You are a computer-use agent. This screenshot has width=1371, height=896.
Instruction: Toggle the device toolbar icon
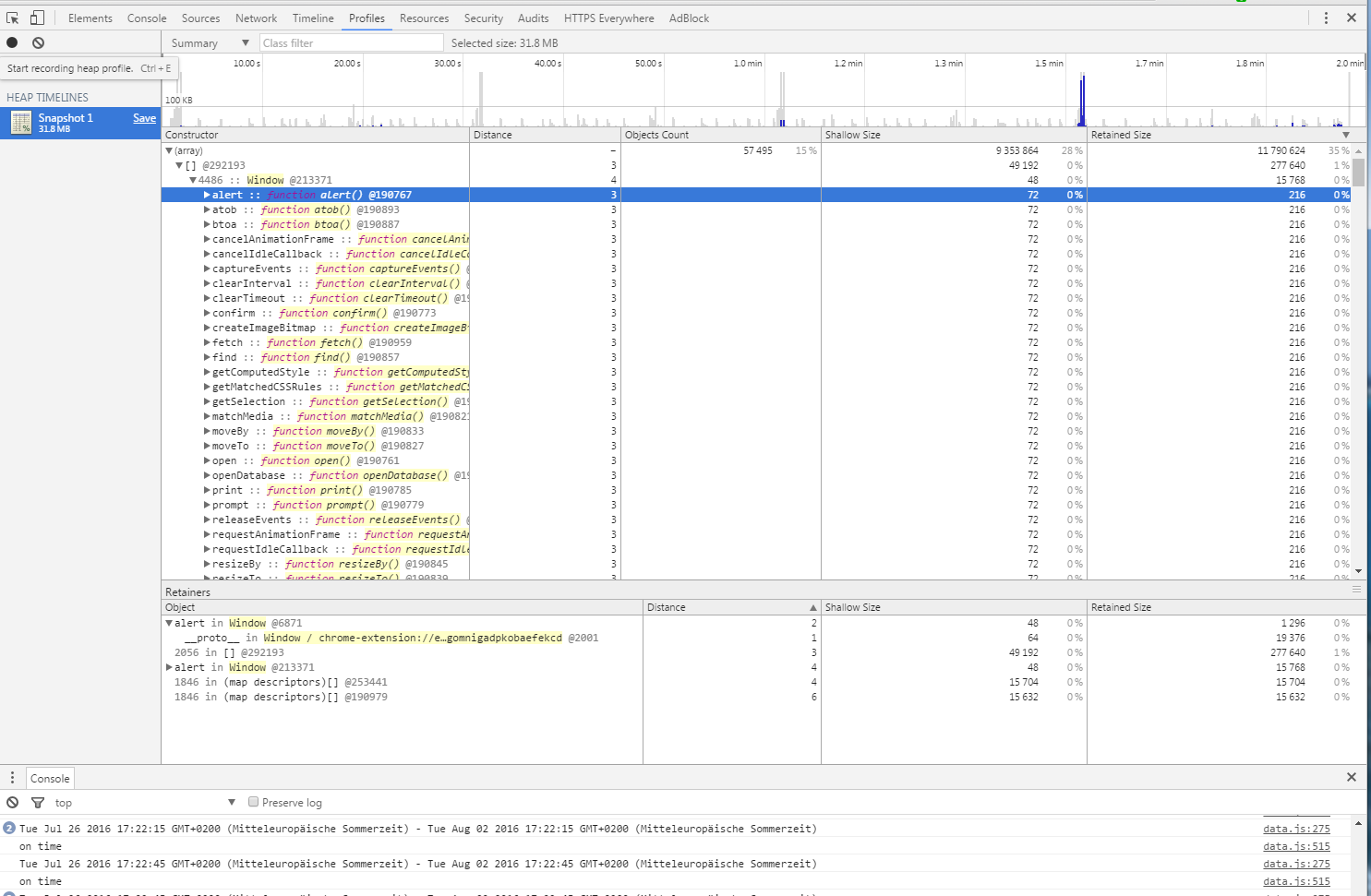[x=37, y=18]
